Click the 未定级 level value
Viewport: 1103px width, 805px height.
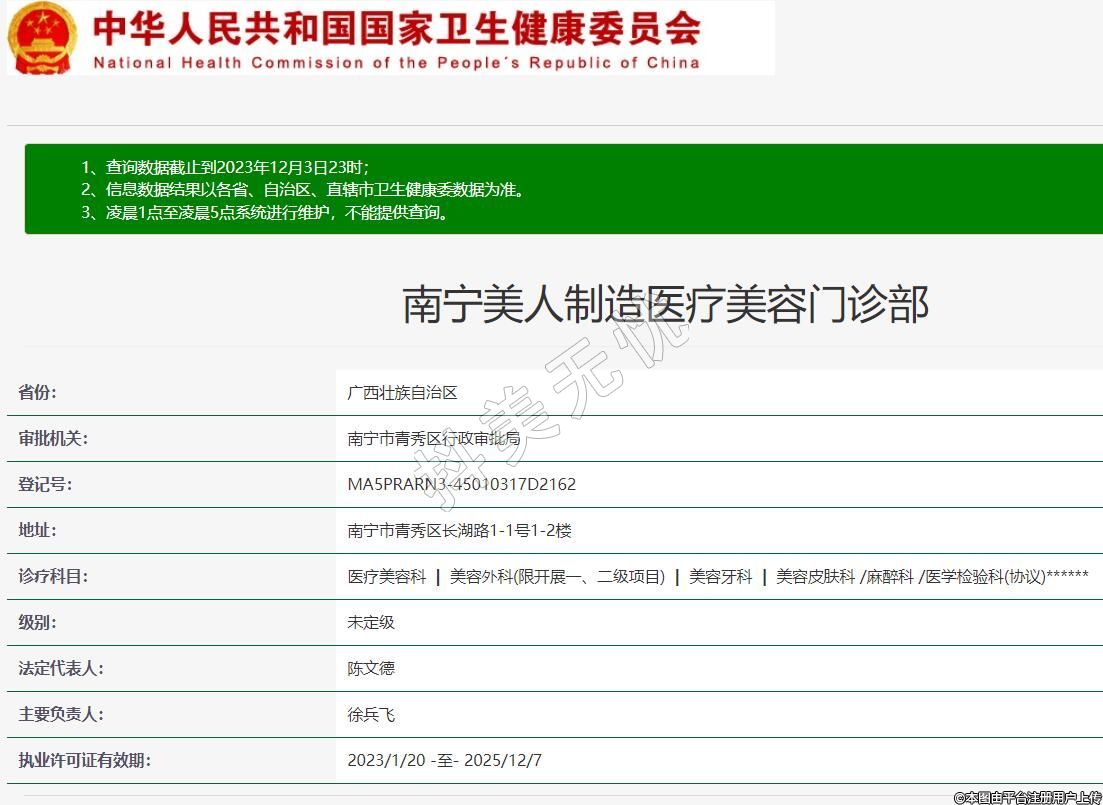tap(371, 622)
